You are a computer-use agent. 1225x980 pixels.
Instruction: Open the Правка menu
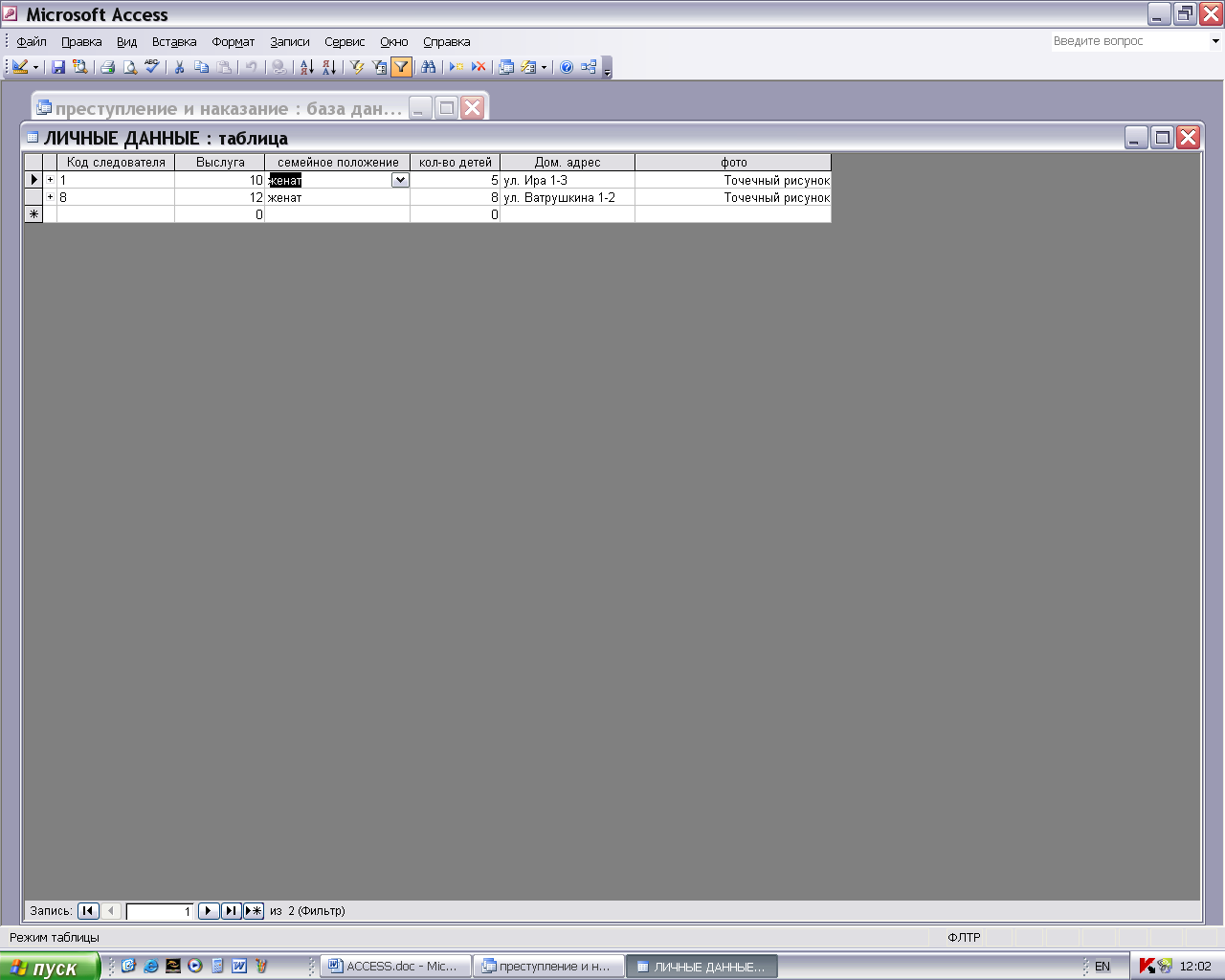(81, 41)
